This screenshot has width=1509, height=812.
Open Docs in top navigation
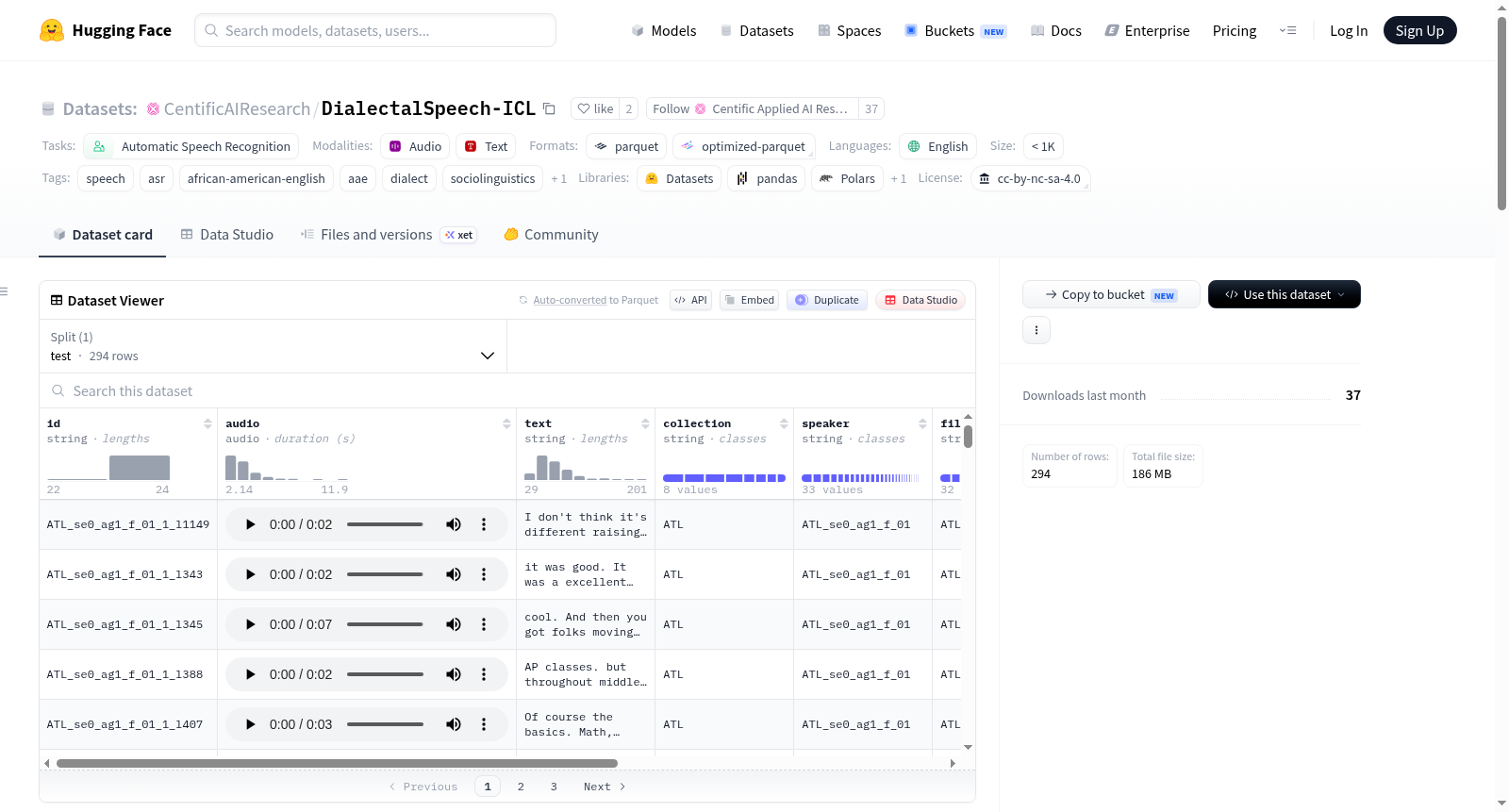[x=1055, y=30]
